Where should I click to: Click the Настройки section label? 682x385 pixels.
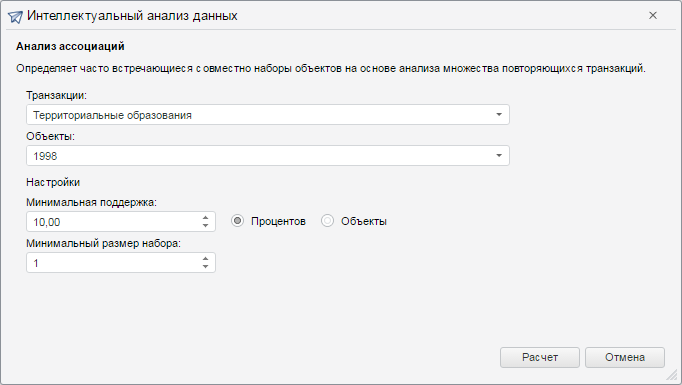tap(53, 182)
